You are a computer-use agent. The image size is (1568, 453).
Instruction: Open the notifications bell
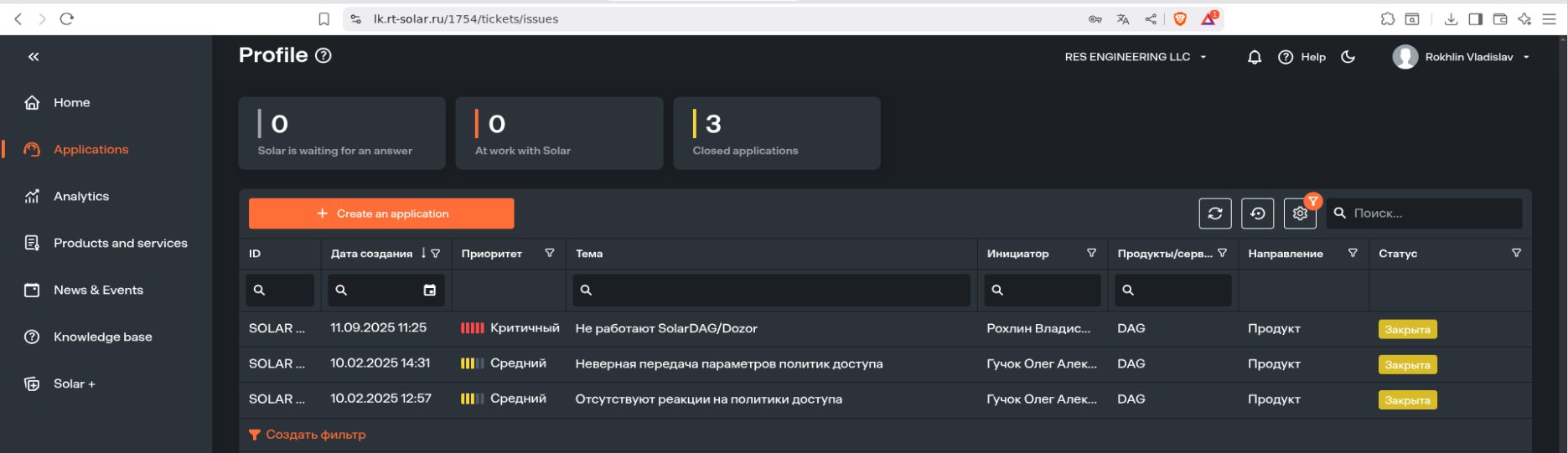click(1254, 57)
